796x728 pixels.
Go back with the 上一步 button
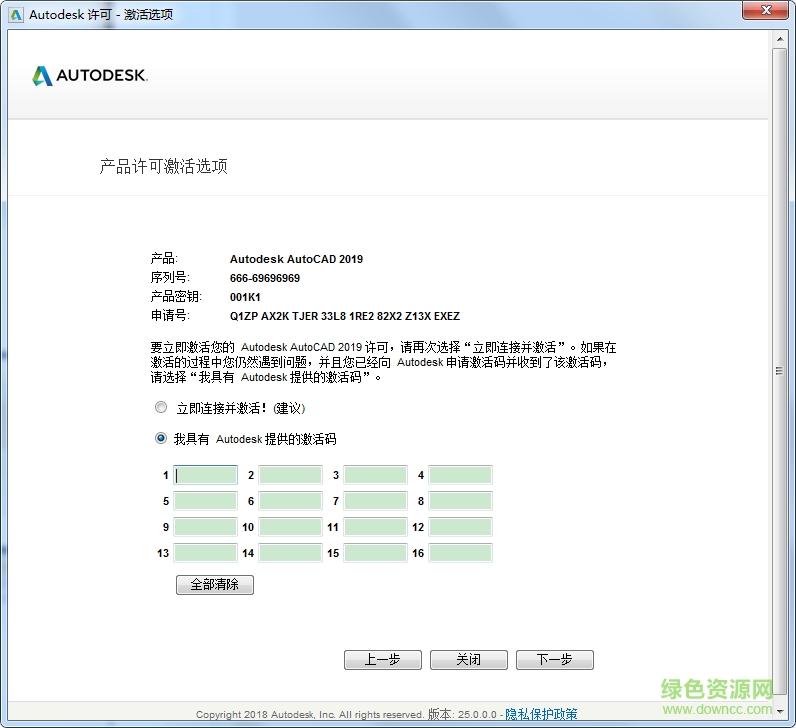coord(382,660)
